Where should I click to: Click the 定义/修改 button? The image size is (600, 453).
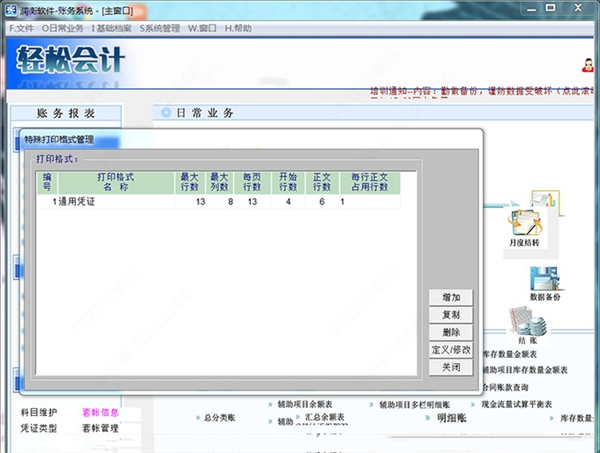coord(449,349)
